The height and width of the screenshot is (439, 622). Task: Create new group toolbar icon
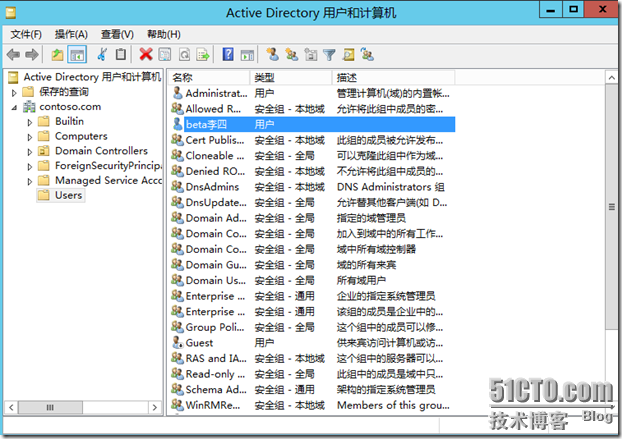coord(292,54)
